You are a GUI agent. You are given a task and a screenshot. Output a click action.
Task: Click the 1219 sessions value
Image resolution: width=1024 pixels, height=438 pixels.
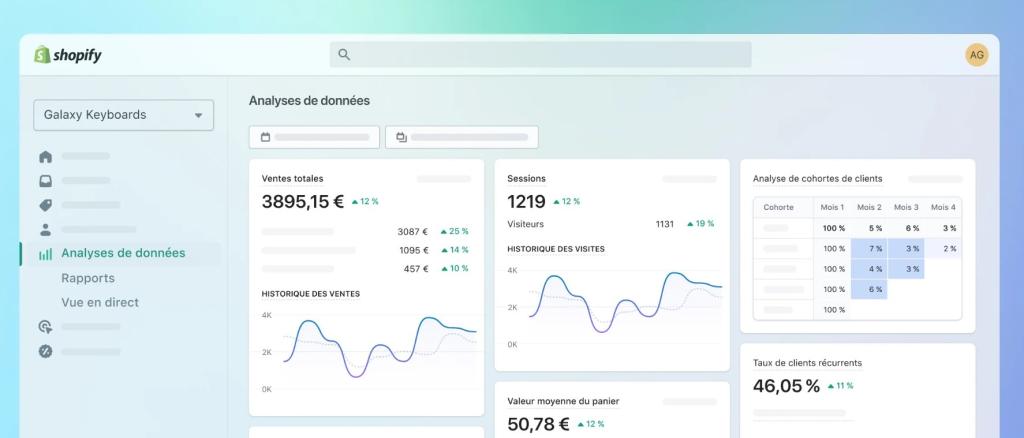point(526,201)
